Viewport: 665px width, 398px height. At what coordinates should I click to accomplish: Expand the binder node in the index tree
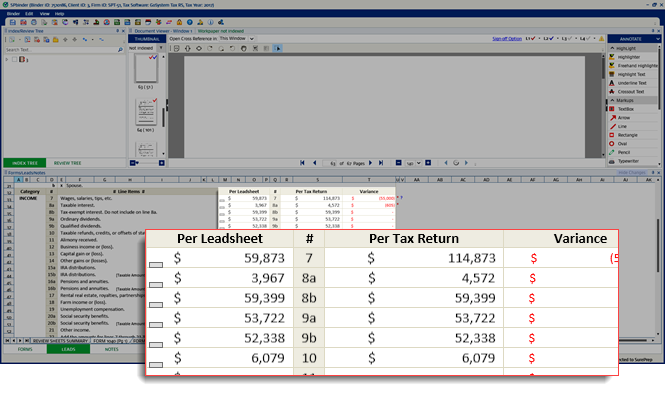(x=7, y=59)
